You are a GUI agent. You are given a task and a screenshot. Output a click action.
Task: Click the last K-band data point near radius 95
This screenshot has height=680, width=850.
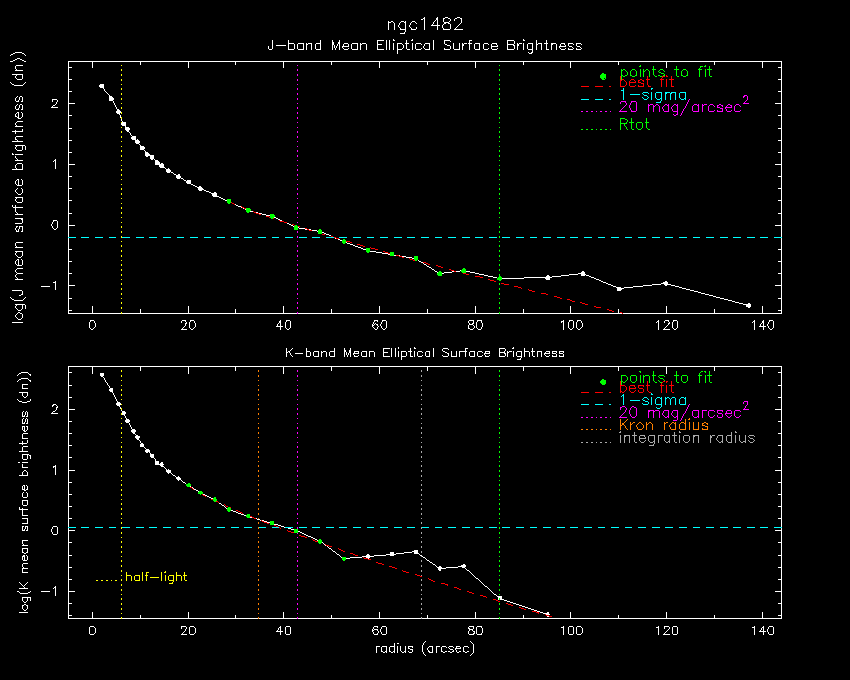pos(547,614)
